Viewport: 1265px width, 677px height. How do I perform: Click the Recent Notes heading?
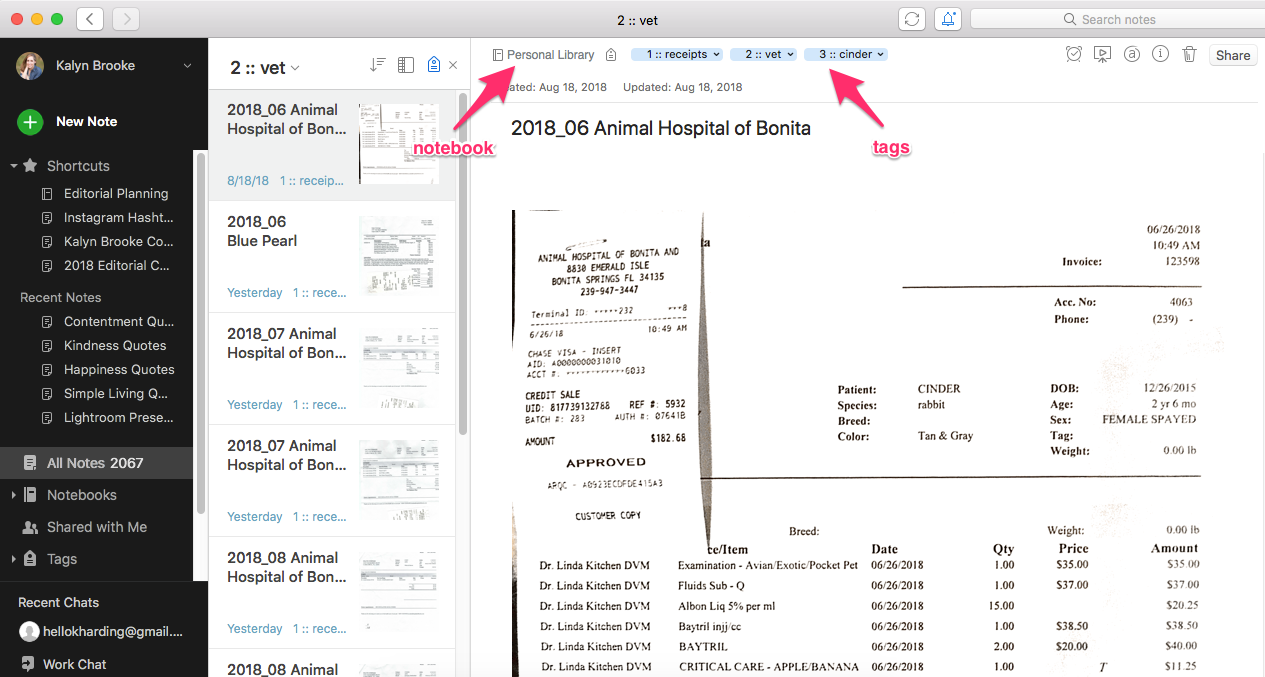(x=60, y=298)
